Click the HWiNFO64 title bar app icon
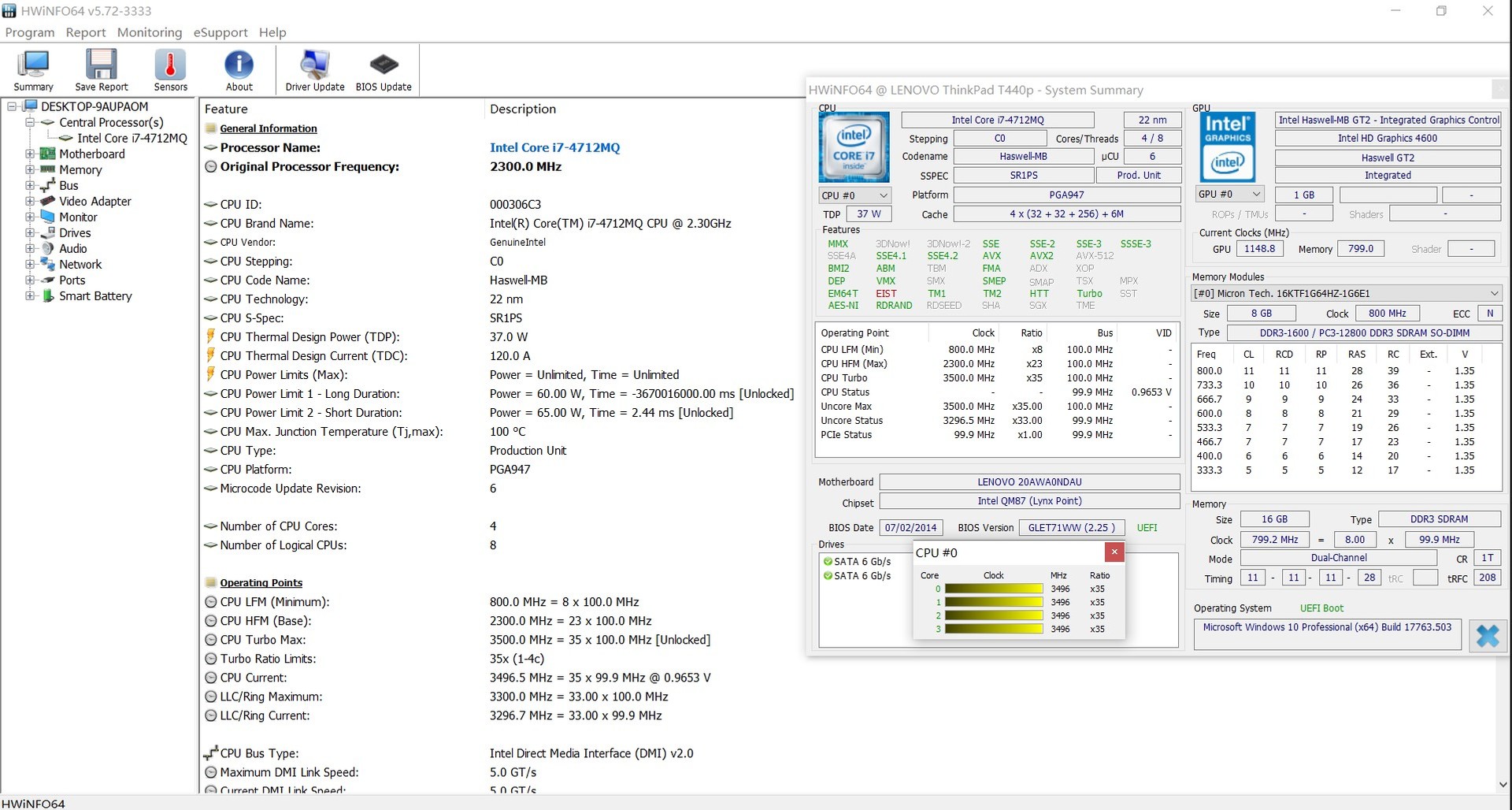 (9, 10)
